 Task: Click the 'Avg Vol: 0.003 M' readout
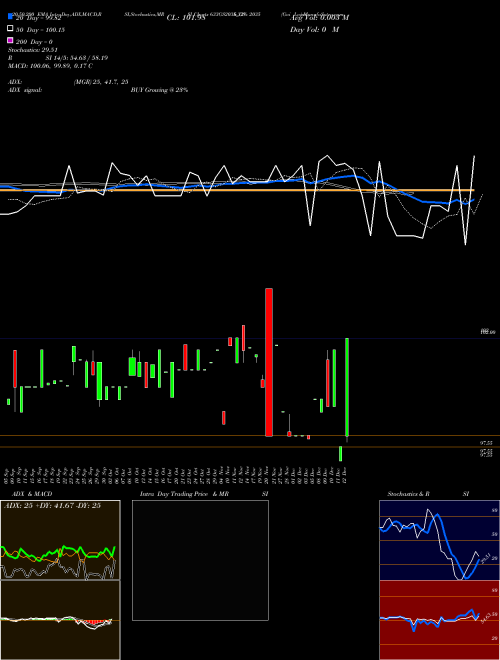click(320, 18)
